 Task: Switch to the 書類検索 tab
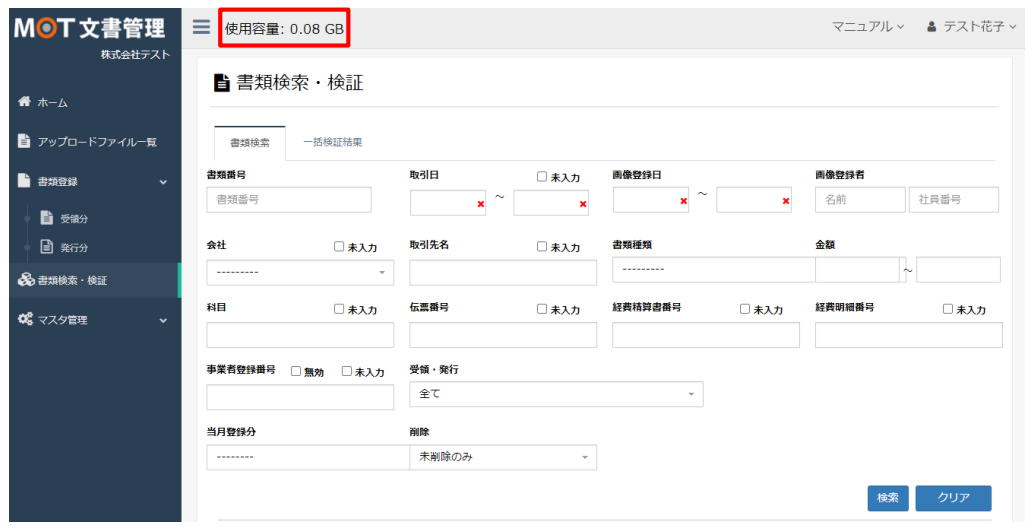pos(250,143)
